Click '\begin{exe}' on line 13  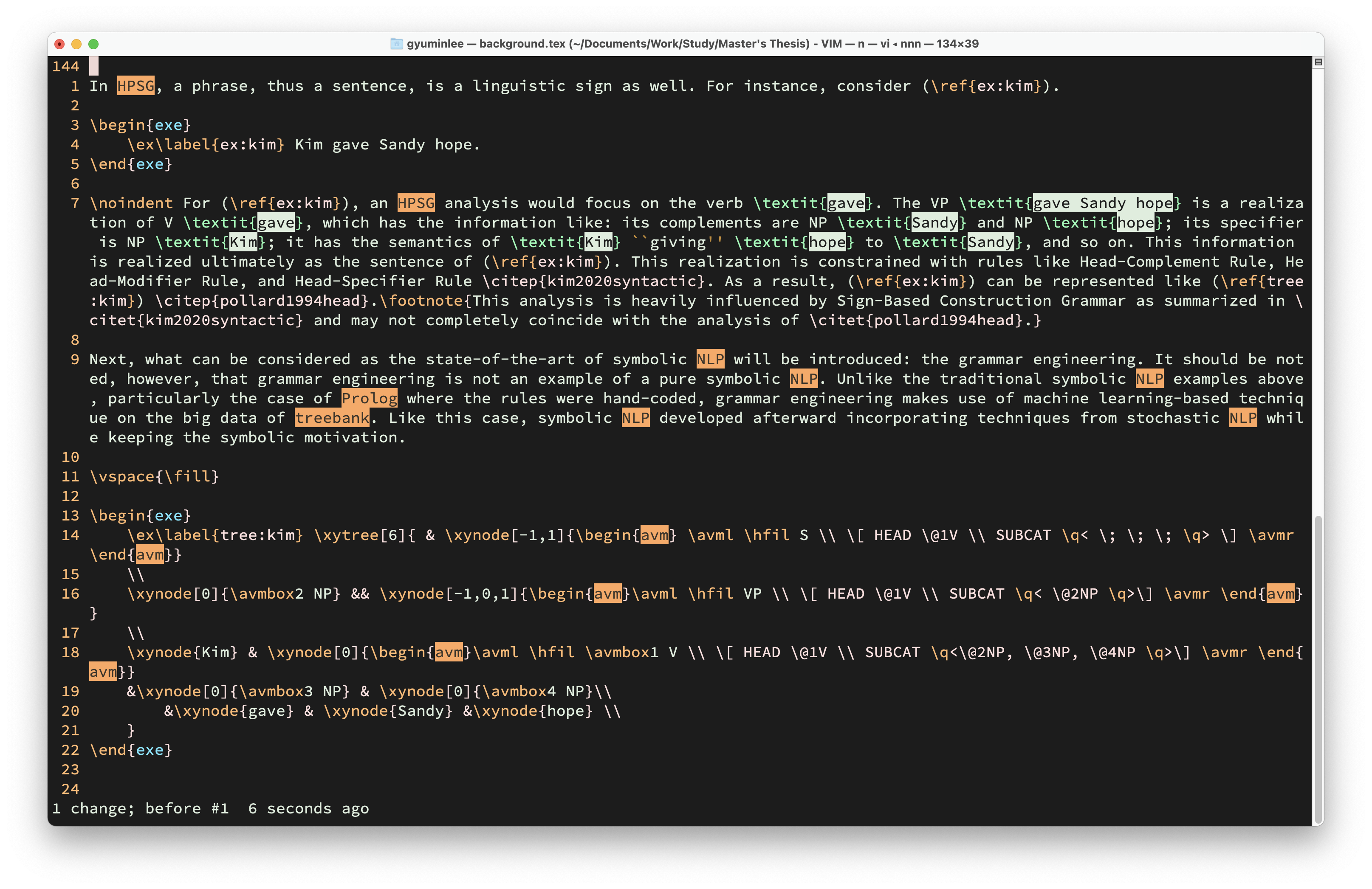click(140, 516)
